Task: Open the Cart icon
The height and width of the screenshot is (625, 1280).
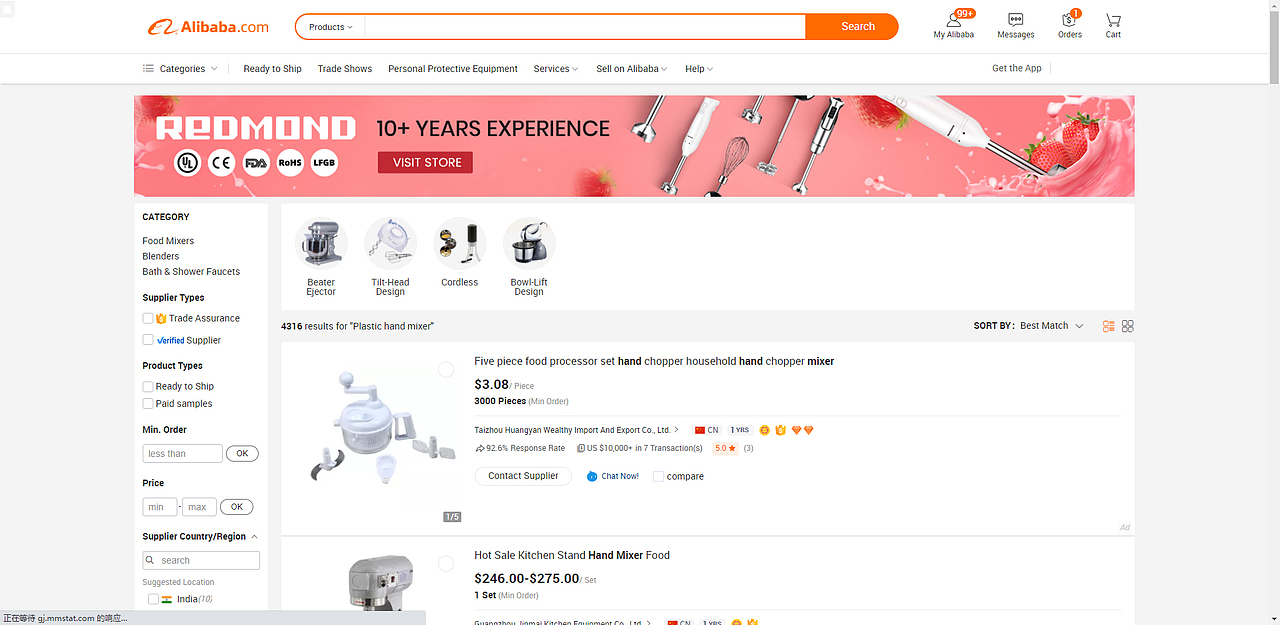Action: (x=1113, y=21)
